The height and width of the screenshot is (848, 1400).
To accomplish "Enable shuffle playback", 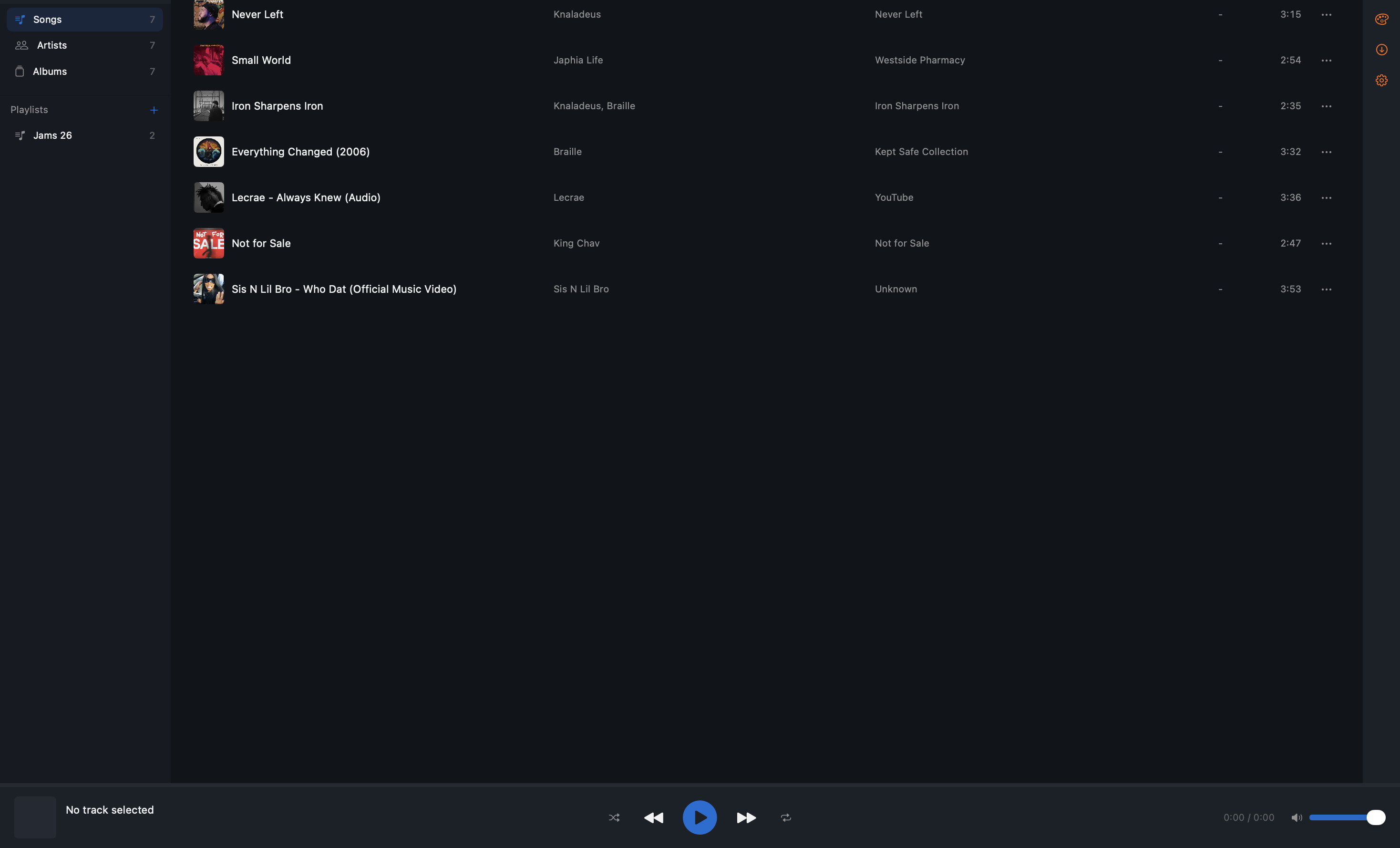I will [x=614, y=818].
